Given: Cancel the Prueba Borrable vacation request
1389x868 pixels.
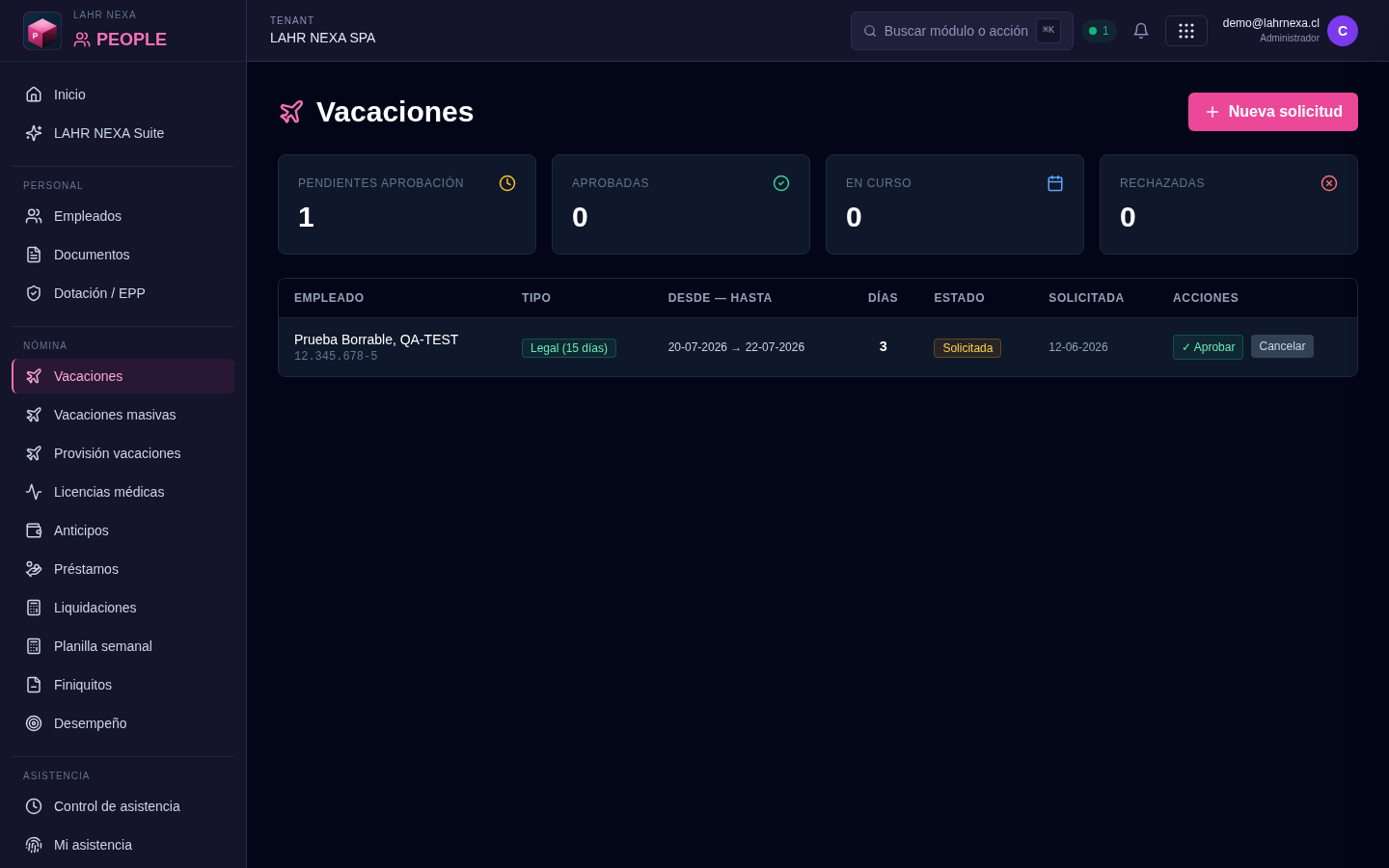Looking at the screenshot, I should (x=1282, y=346).
